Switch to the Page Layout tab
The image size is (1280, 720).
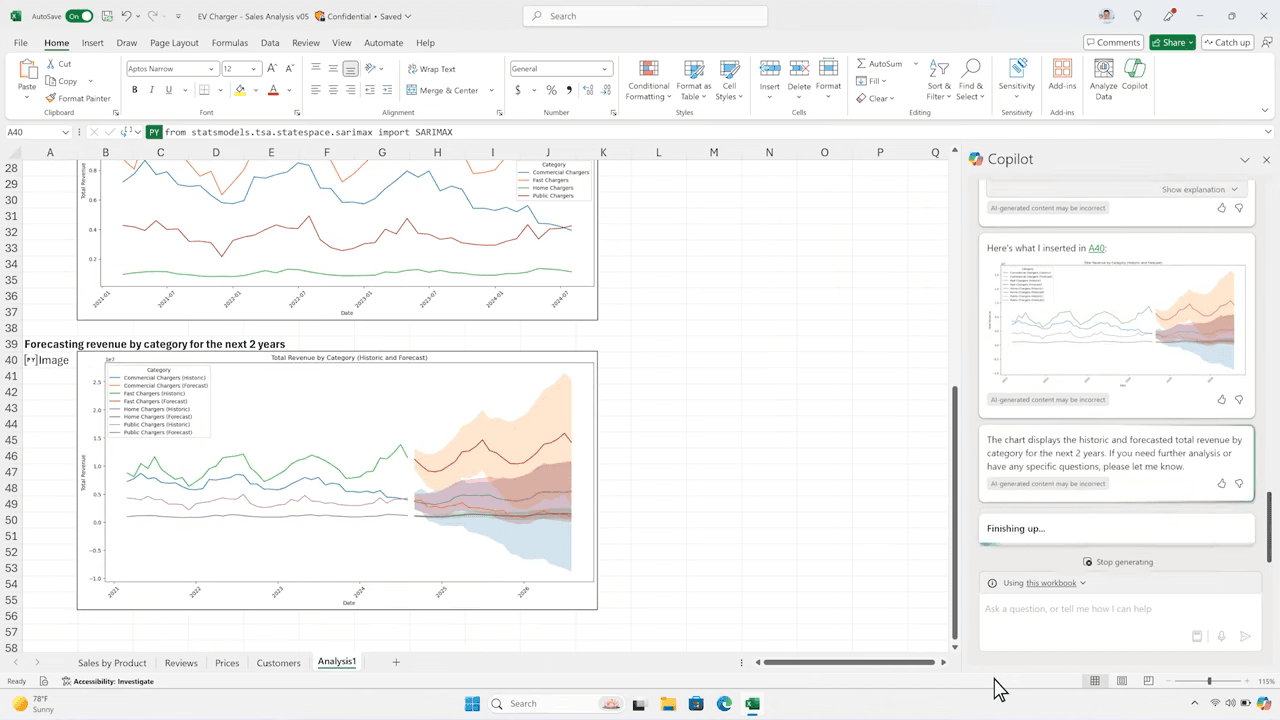[174, 43]
